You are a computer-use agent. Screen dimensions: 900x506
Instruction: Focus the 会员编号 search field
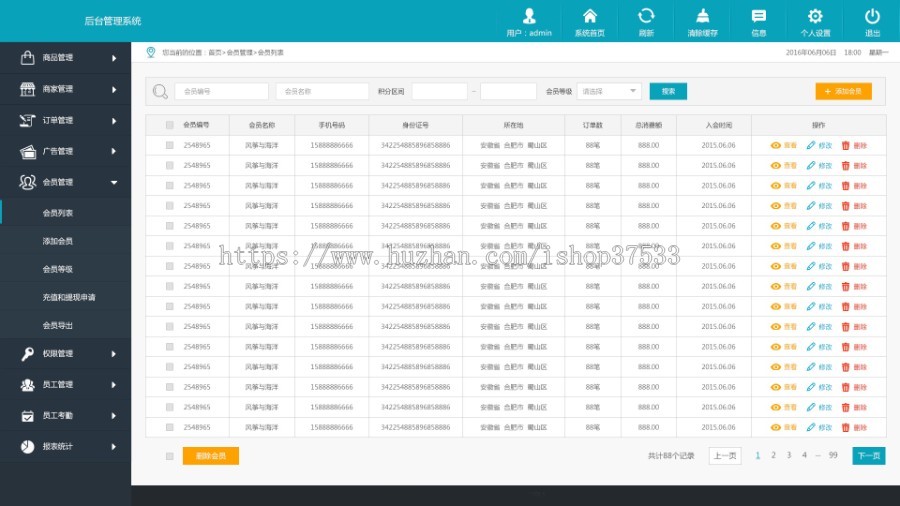(x=222, y=91)
